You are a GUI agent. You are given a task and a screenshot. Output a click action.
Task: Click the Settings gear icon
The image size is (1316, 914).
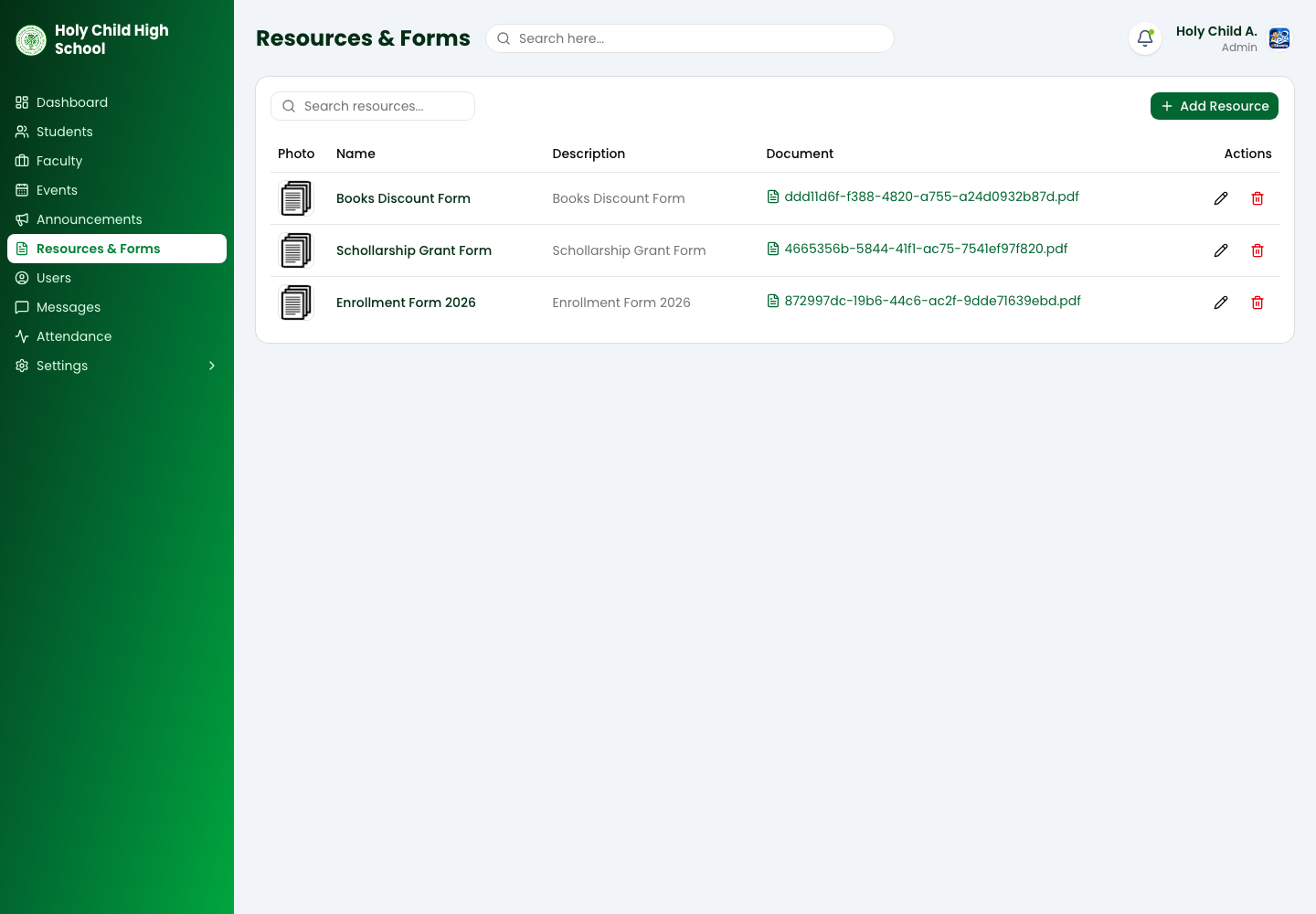click(x=22, y=366)
